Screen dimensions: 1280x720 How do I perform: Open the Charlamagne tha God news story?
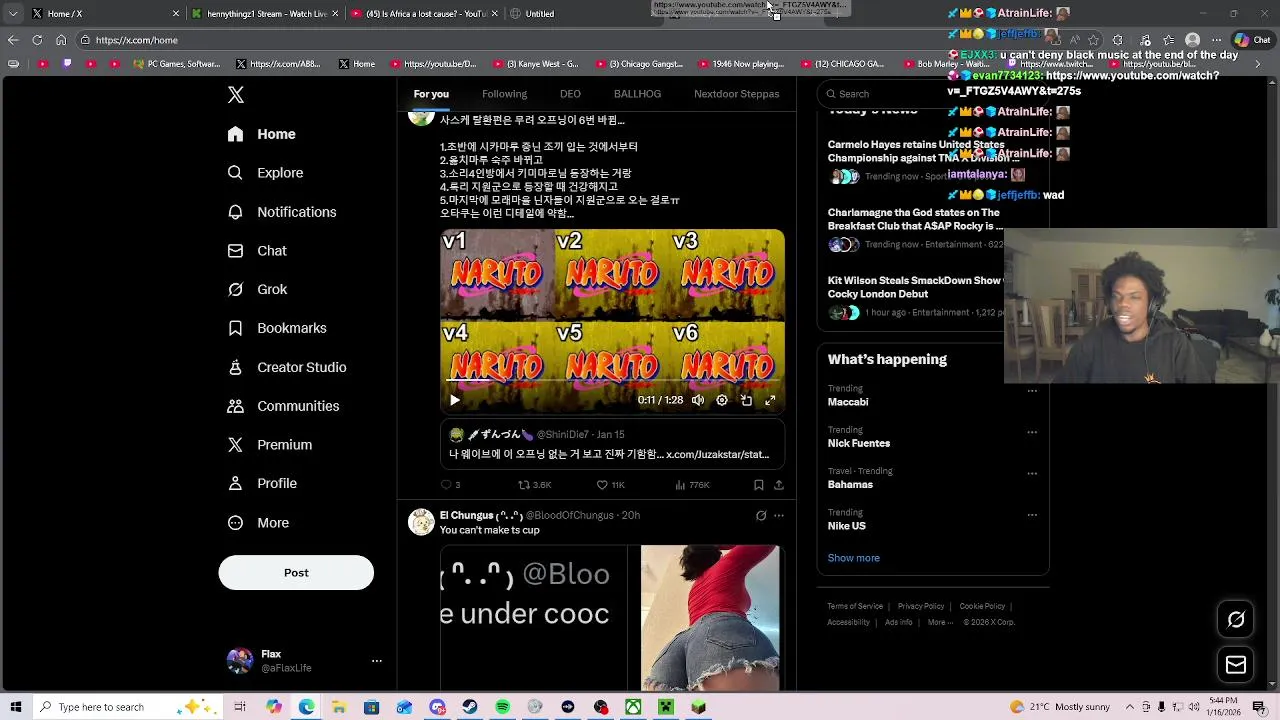click(916, 229)
